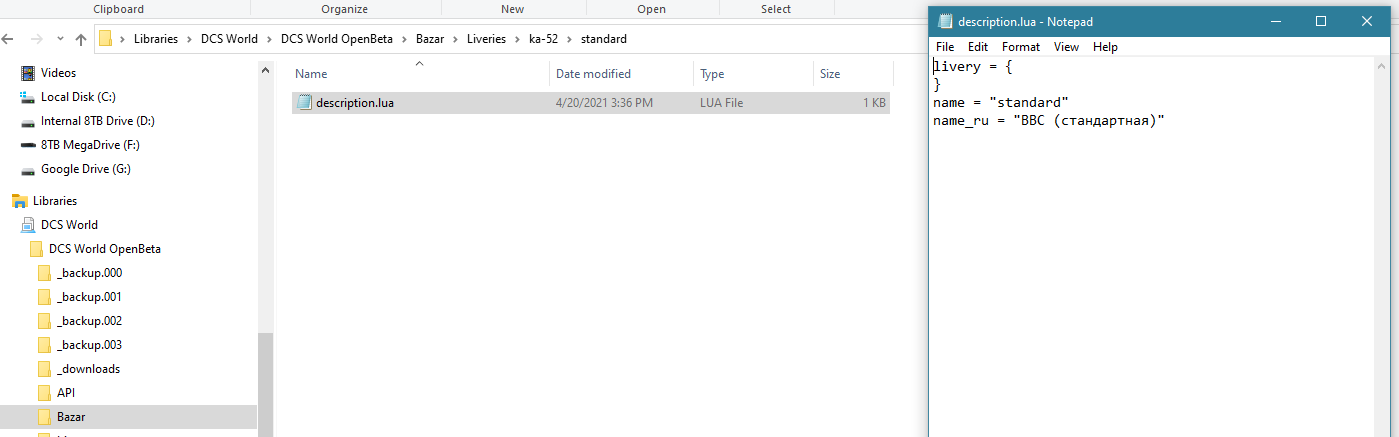Select the ka-52 breadcrumb segment

tap(543, 39)
